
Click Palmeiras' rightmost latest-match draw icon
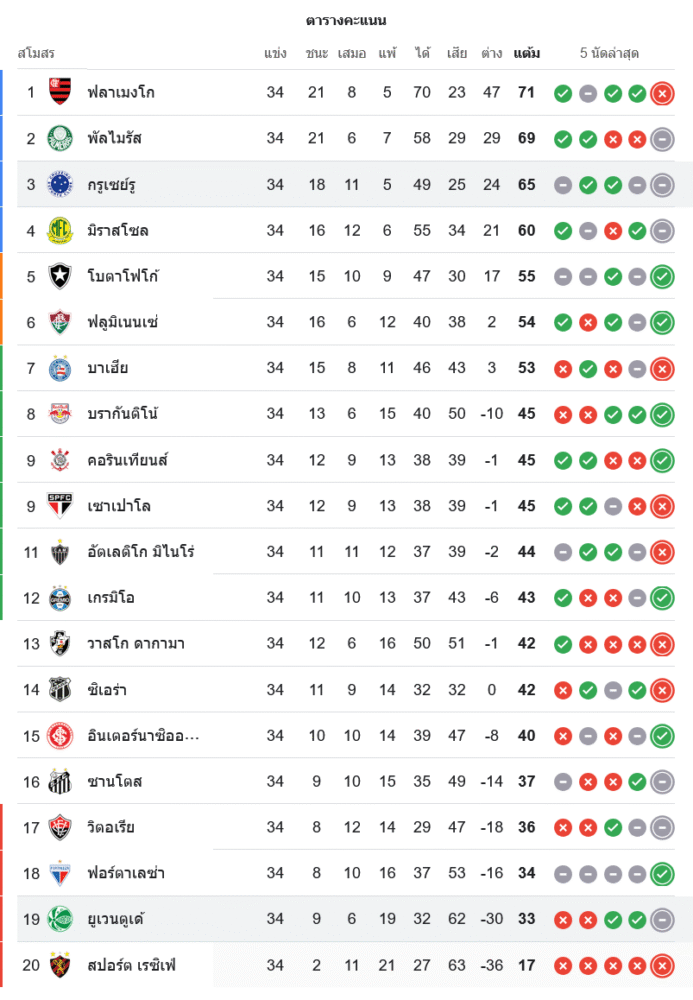(x=661, y=139)
